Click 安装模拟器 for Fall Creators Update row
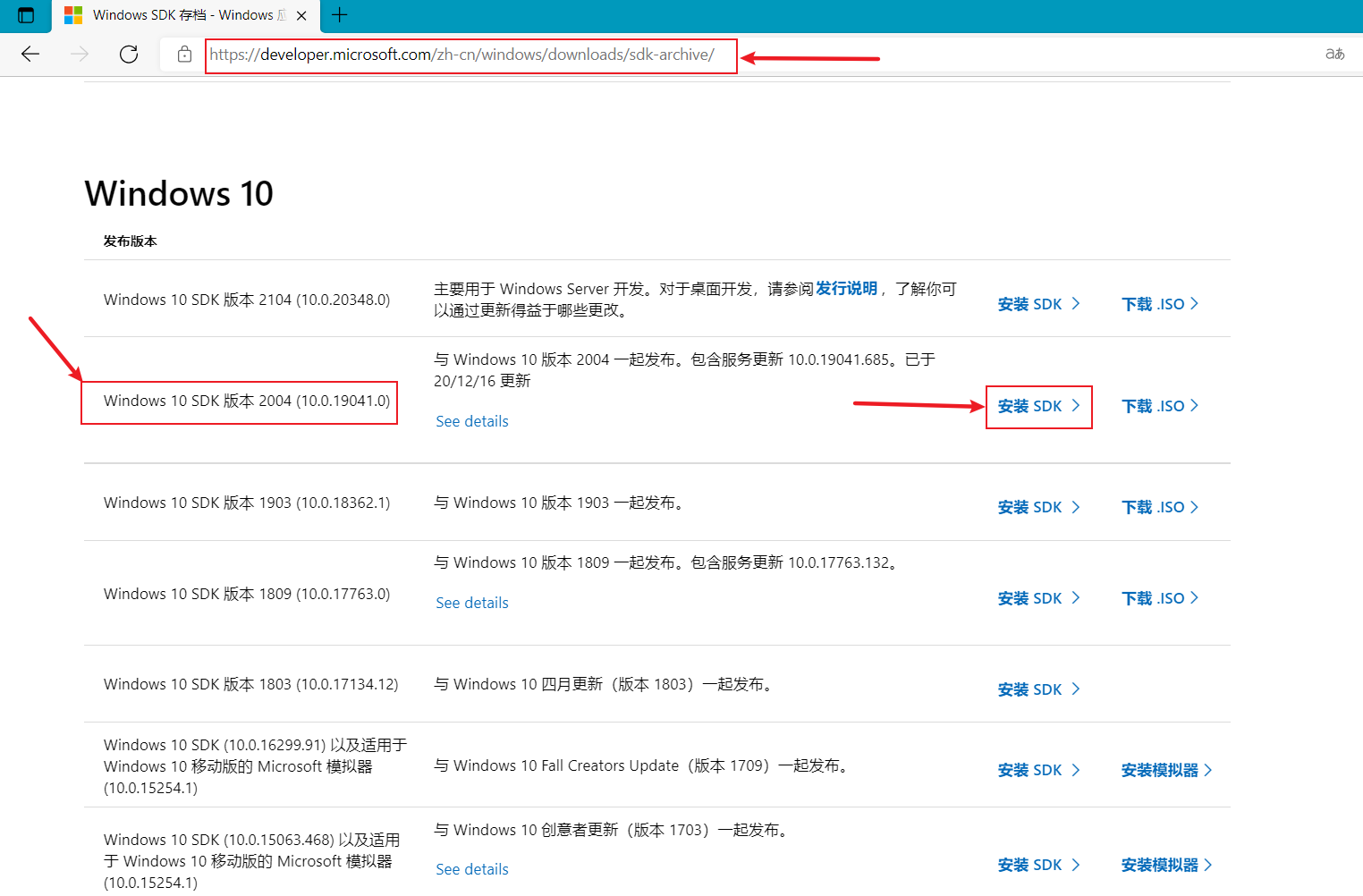1363x896 pixels. click(1167, 770)
